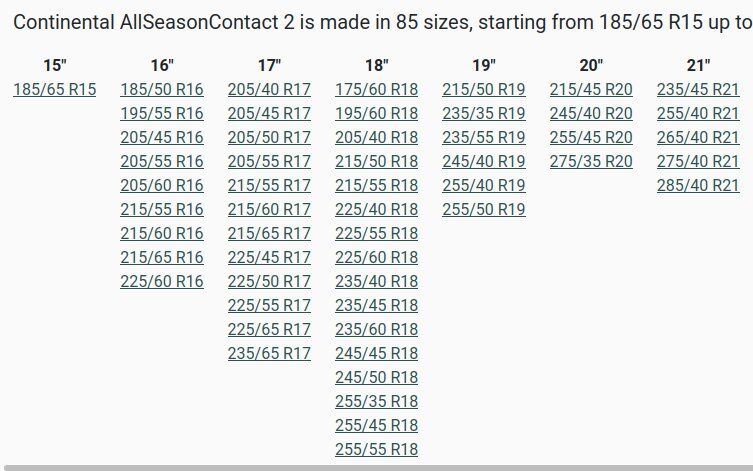This screenshot has width=753, height=471.
Task: Open the 225/40 R18 tyre size
Action: pyautogui.click(x=376, y=210)
